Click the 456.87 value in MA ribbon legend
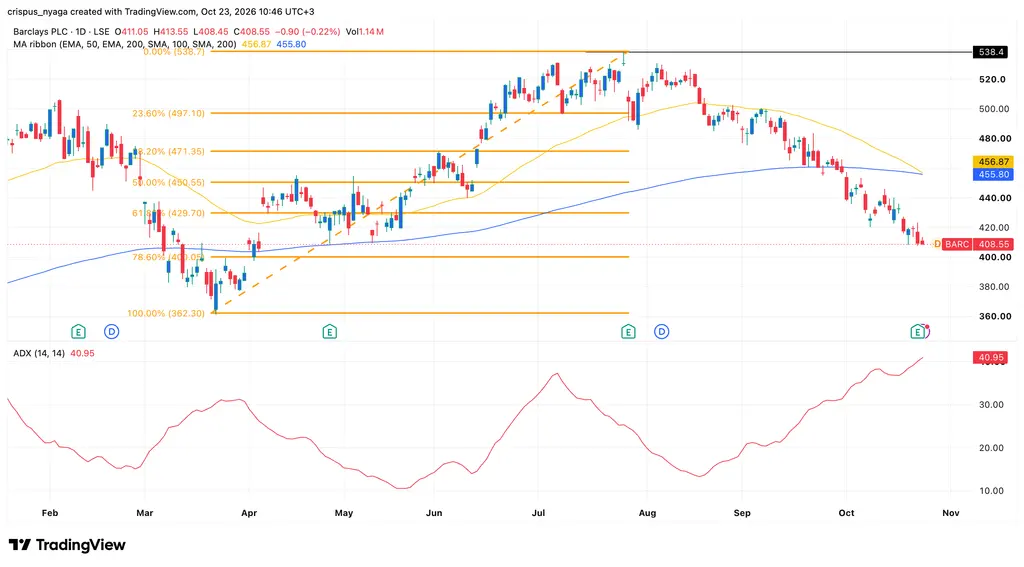 [256, 44]
